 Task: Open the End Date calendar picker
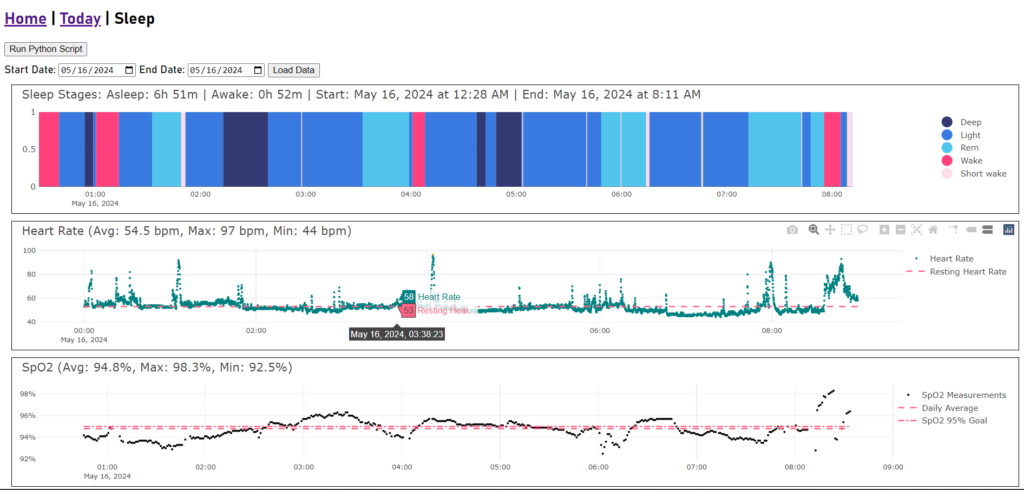(258, 70)
